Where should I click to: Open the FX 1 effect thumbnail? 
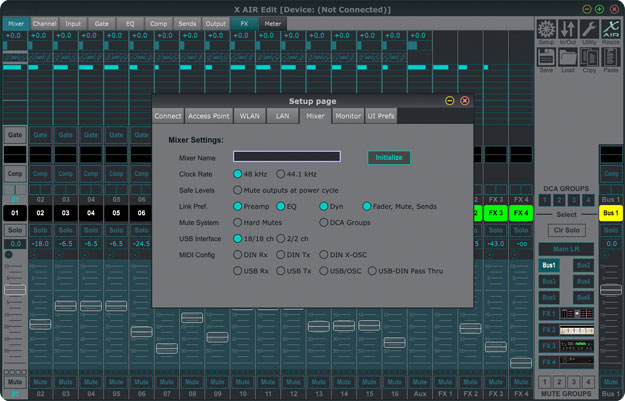[x=577, y=314]
